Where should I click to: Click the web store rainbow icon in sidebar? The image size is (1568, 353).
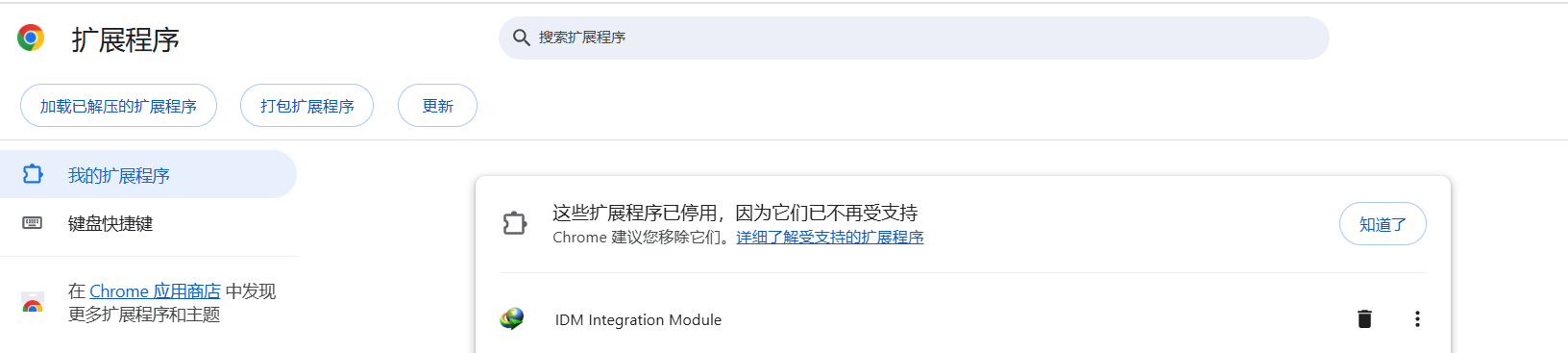click(x=33, y=304)
